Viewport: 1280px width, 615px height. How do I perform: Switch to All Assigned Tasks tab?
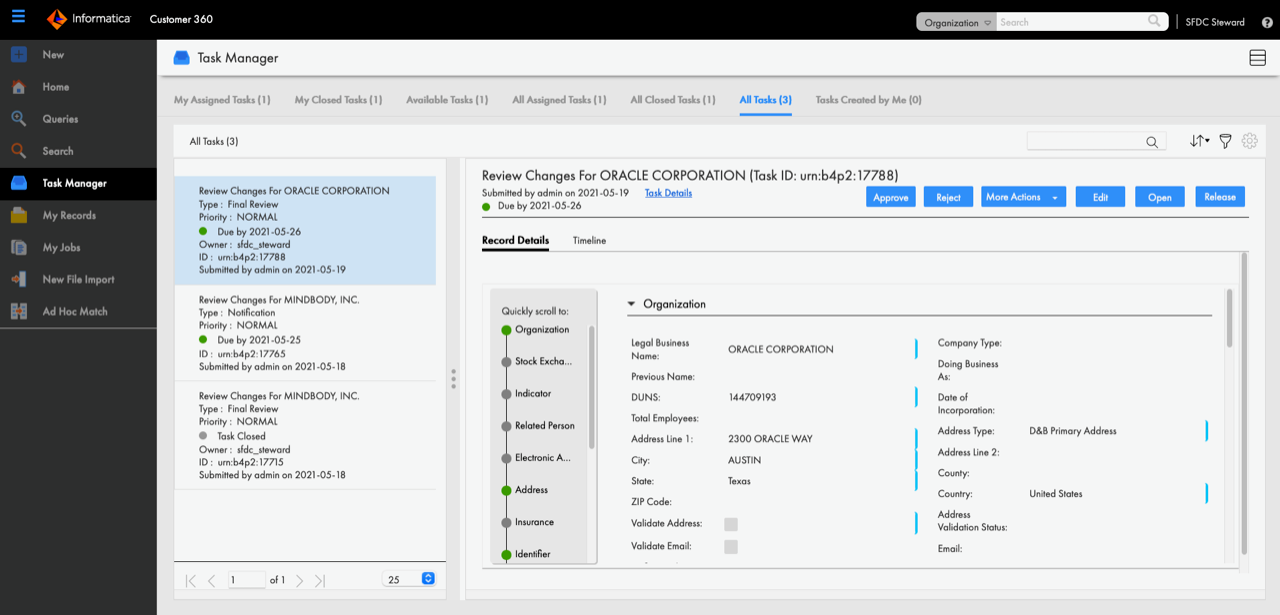[559, 100]
